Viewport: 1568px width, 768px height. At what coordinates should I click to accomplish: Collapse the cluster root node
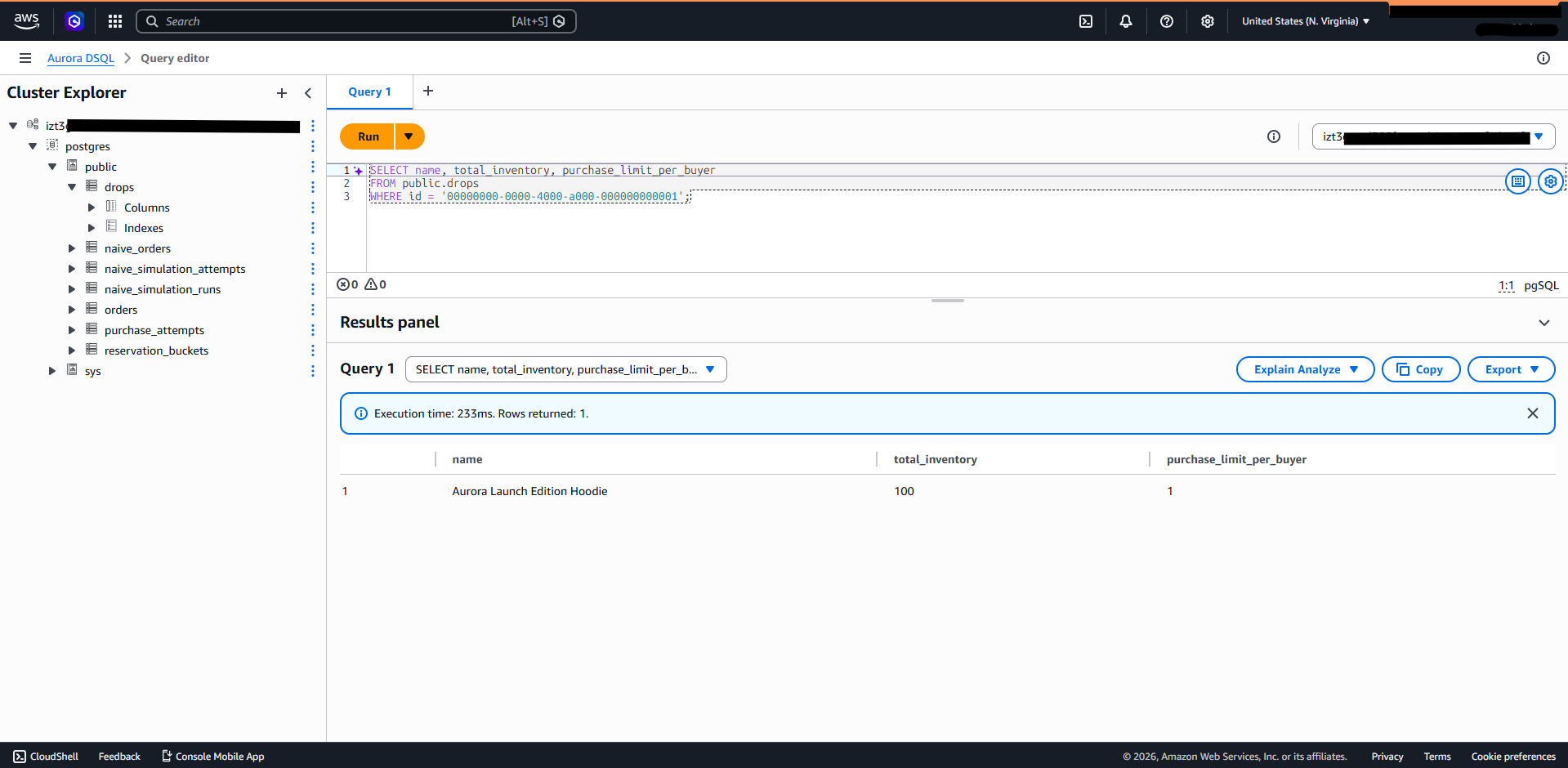[x=13, y=126]
